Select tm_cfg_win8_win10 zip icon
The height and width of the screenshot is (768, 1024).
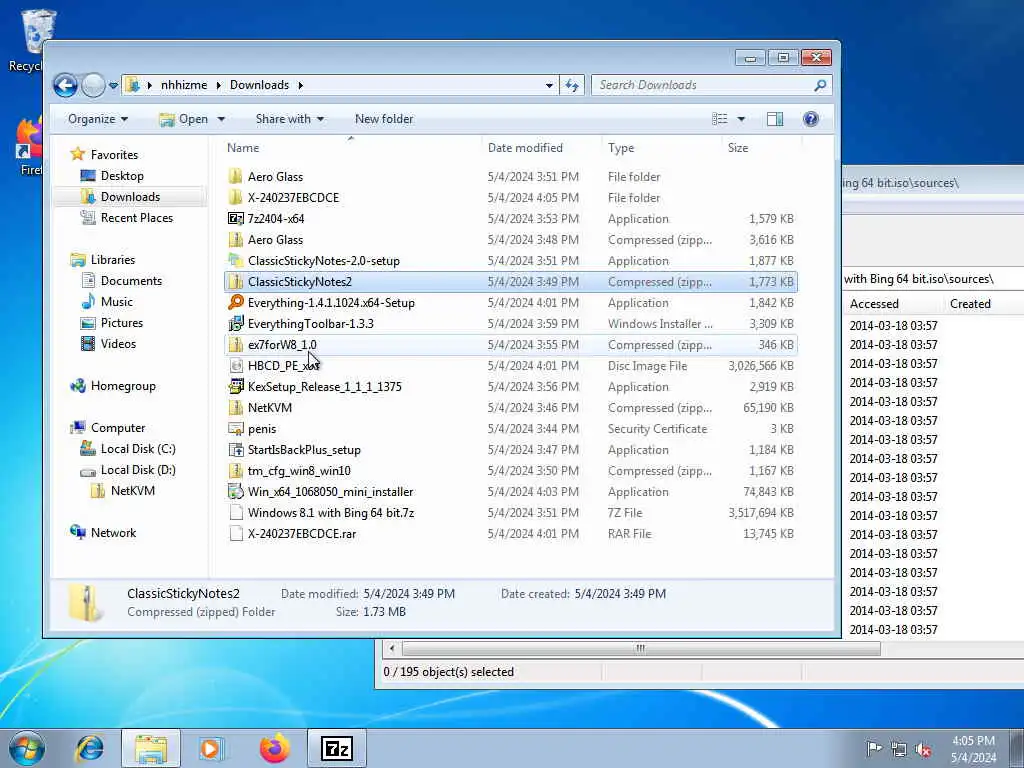click(x=236, y=470)
